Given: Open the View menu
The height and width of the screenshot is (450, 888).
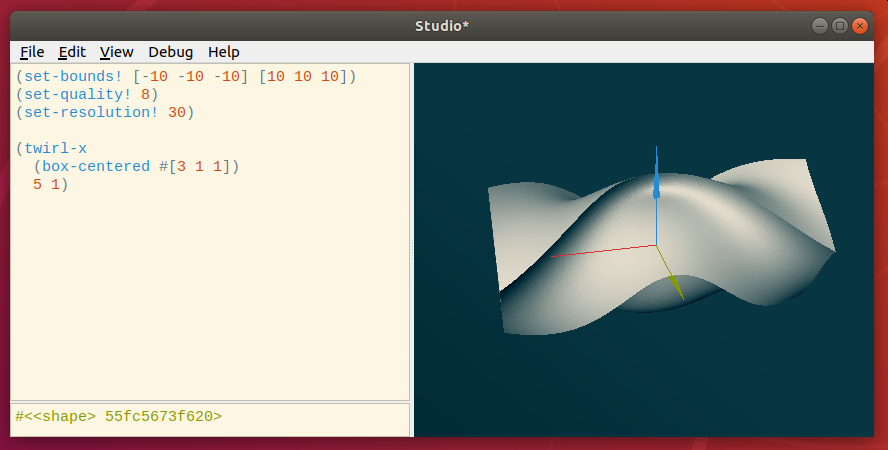Looking at the screenshot, I should 116,52.
